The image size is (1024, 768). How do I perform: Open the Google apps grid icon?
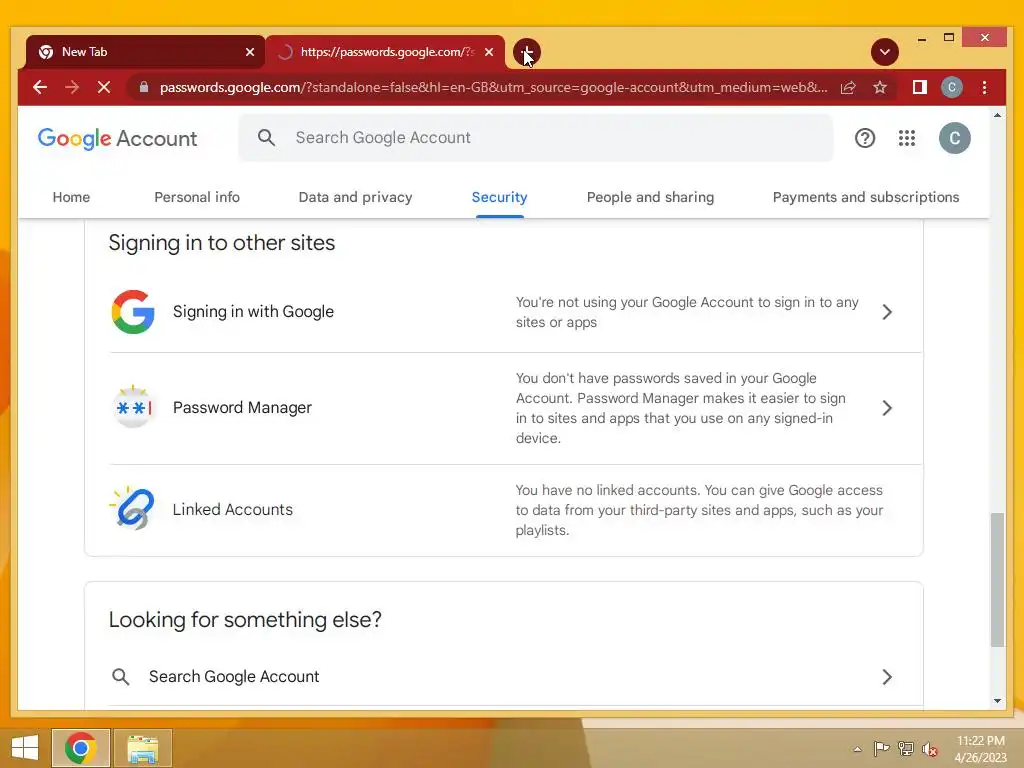(x=906, y=138)
